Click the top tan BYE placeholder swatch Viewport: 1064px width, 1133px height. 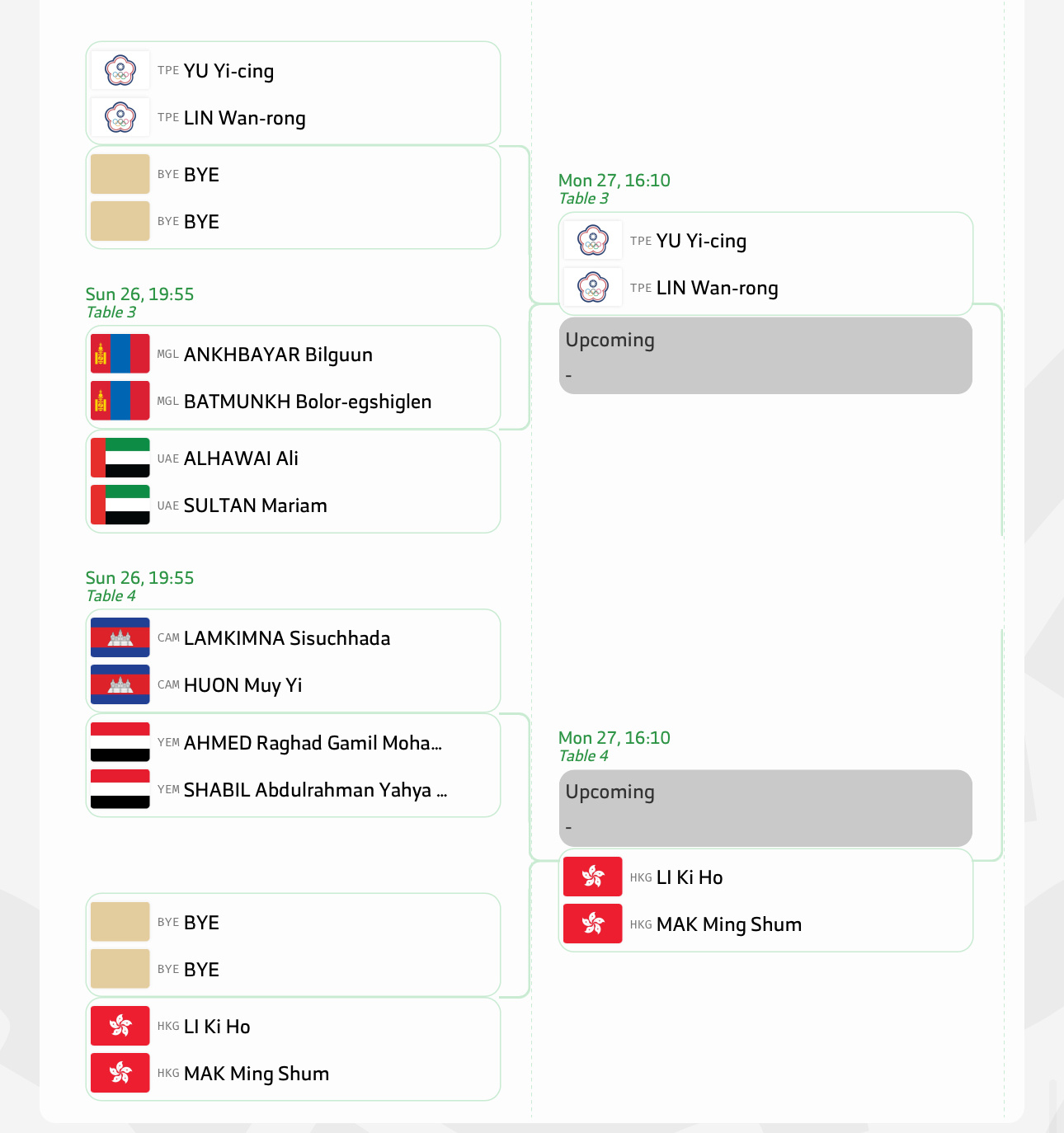pos(120,174)
